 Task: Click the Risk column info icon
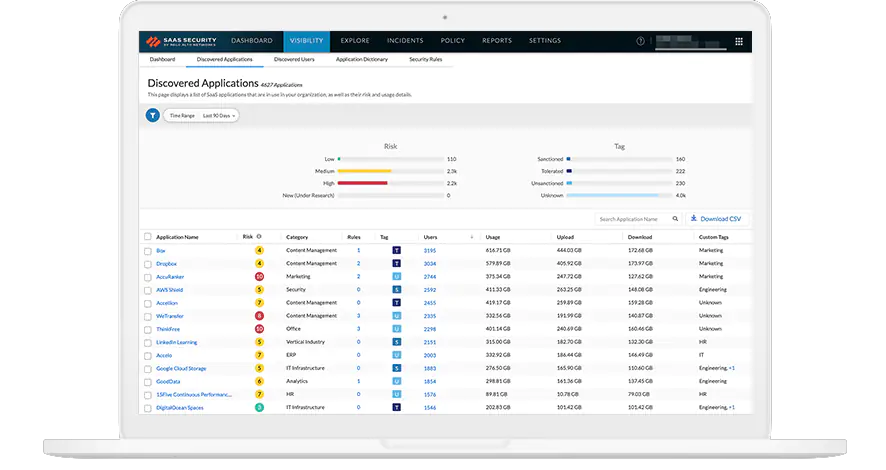pyautogui.click(x=259, y=237)
